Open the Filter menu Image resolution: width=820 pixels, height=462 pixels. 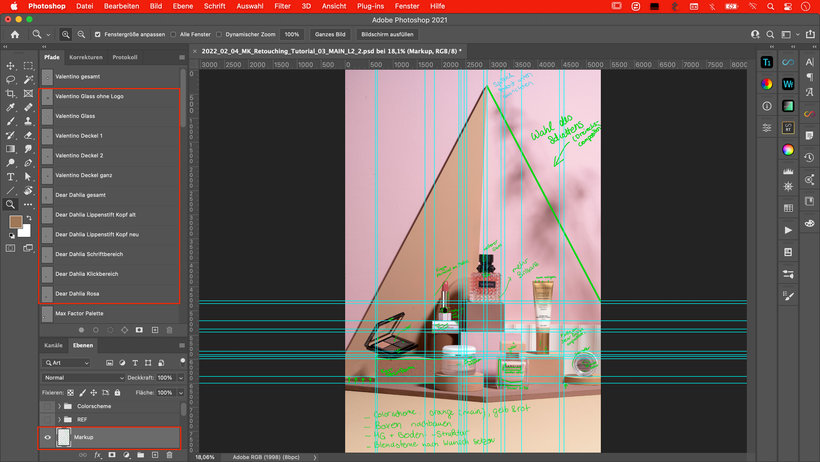click(x=282, y=6)
